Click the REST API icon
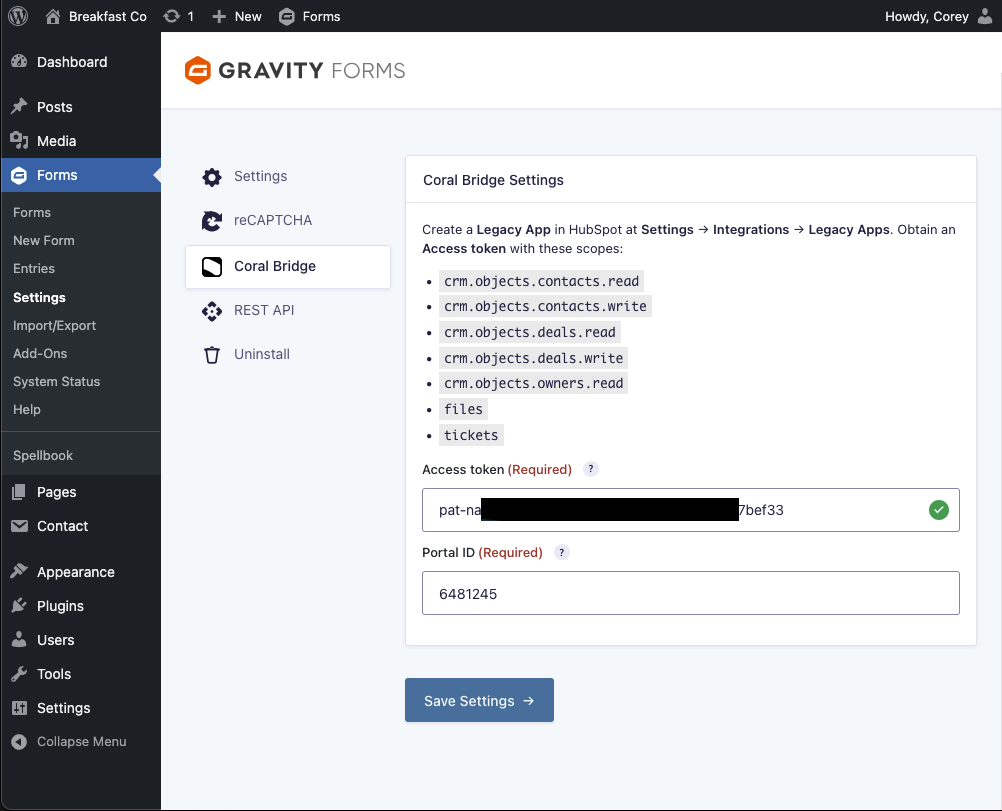This screenshot has width=1002, height=811. click(212, 311)
